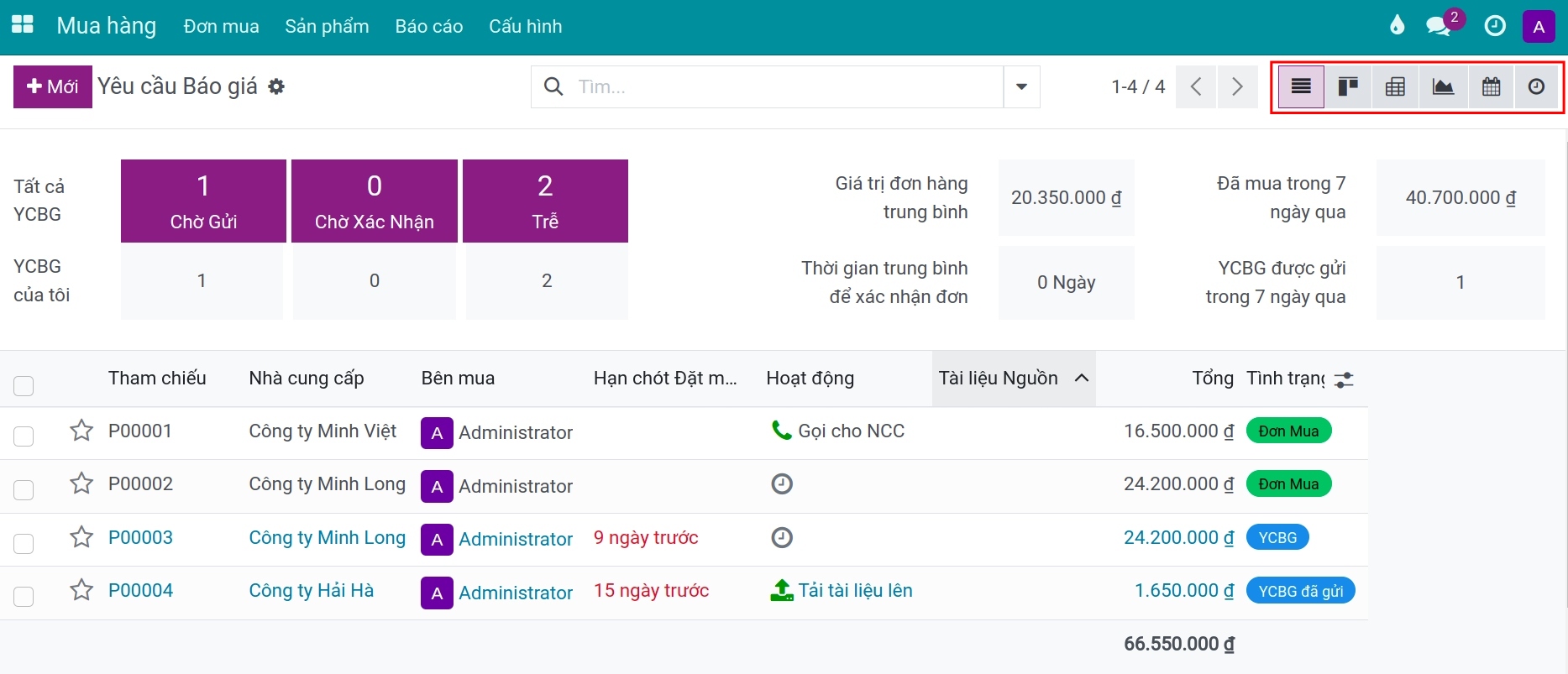Switch to calendar view
The height and width of the screenshot is (674, 1568).
click(1491, 86)
